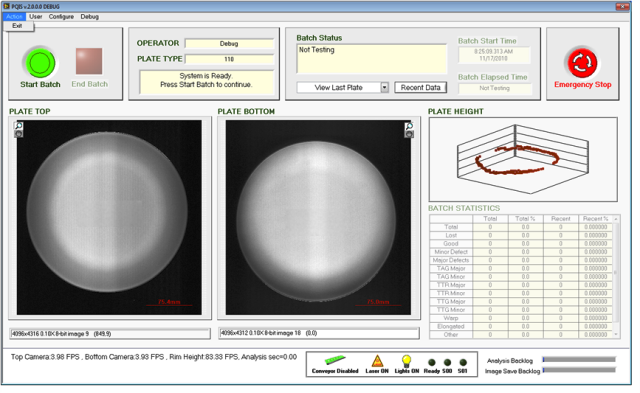640x393 pixels.
Task: Click the 75.4mm scale label in Plate Top
Action: tap(169, 302)
